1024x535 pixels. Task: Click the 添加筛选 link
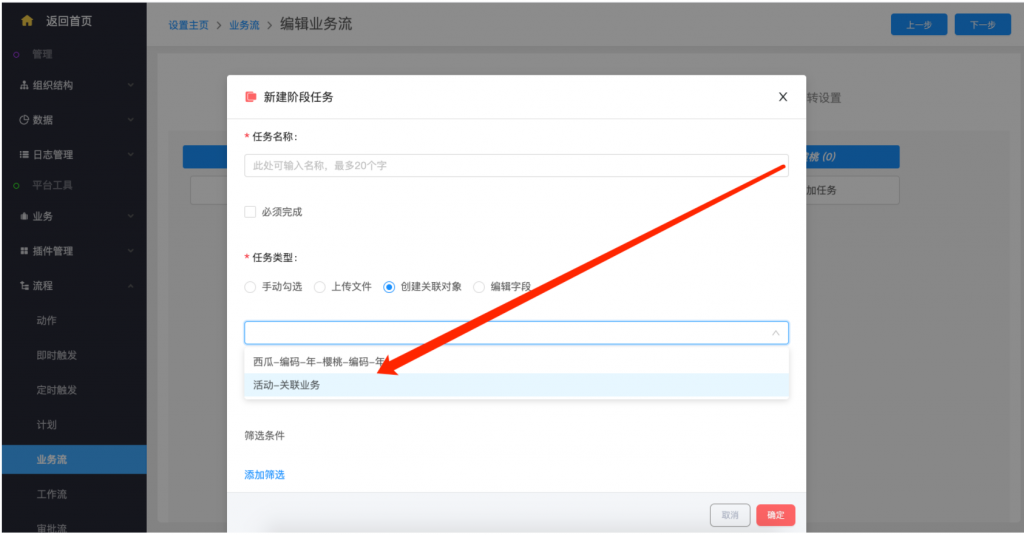tap(264, 475)
